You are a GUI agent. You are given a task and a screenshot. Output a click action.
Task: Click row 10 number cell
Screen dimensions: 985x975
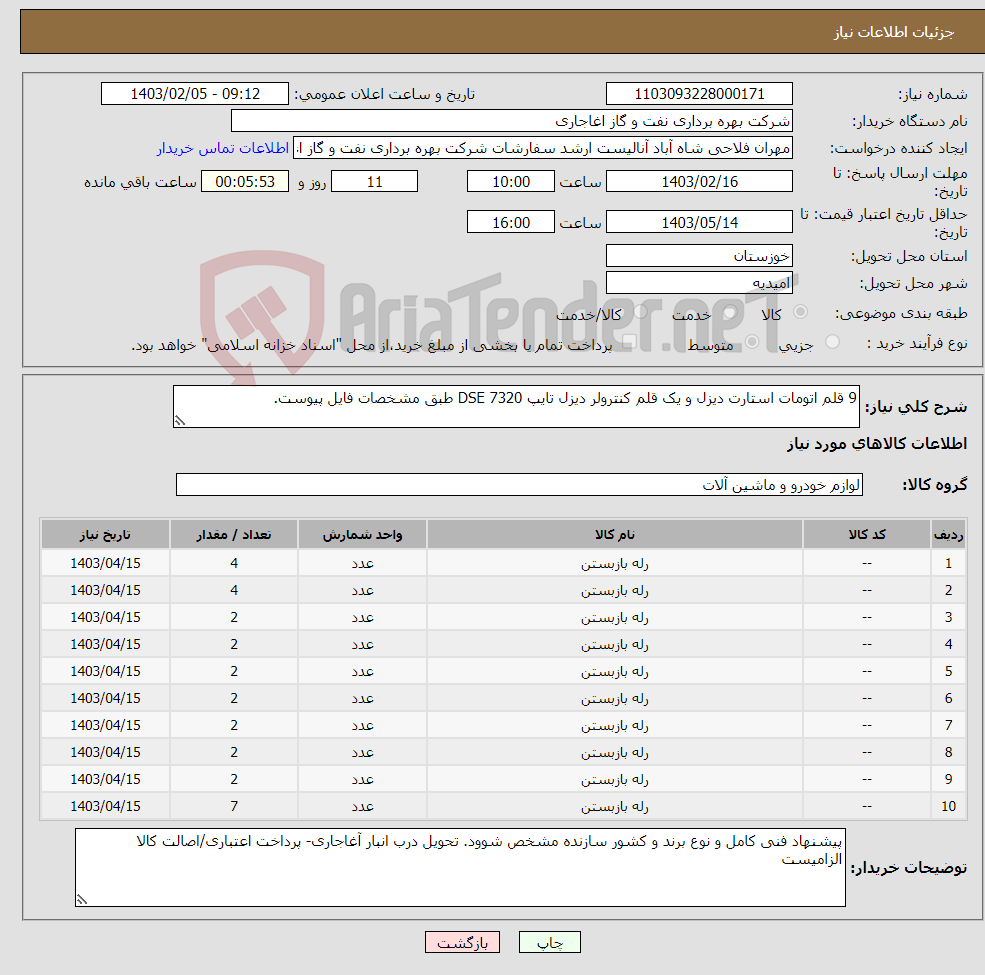point(948,807)
